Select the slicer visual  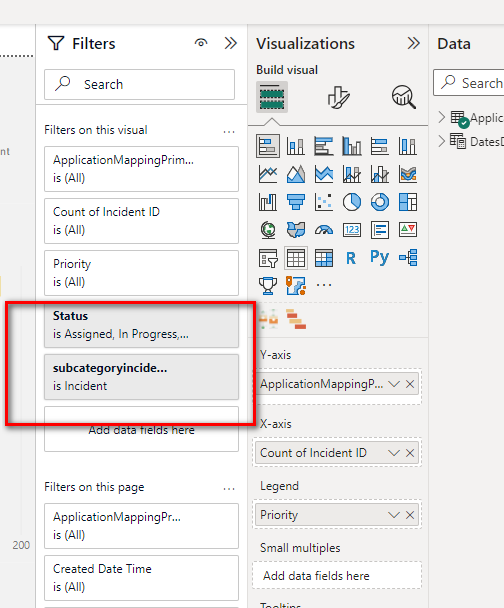coord(268,258)
